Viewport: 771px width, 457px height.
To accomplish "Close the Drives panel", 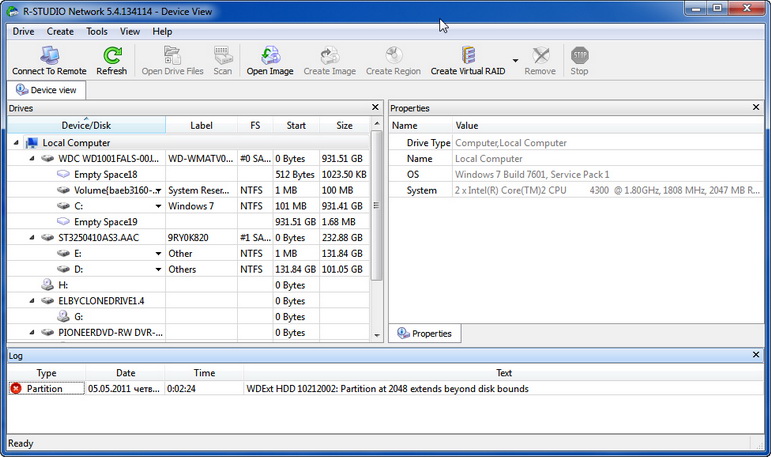I will point(375,107).
